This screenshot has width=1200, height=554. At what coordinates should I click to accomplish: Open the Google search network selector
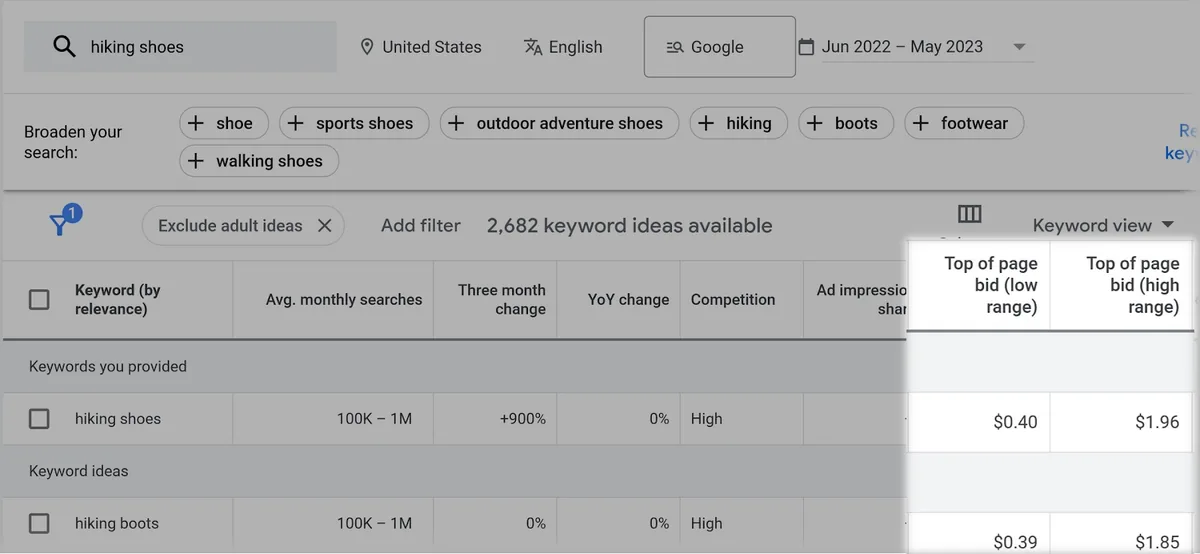(720, 47)
